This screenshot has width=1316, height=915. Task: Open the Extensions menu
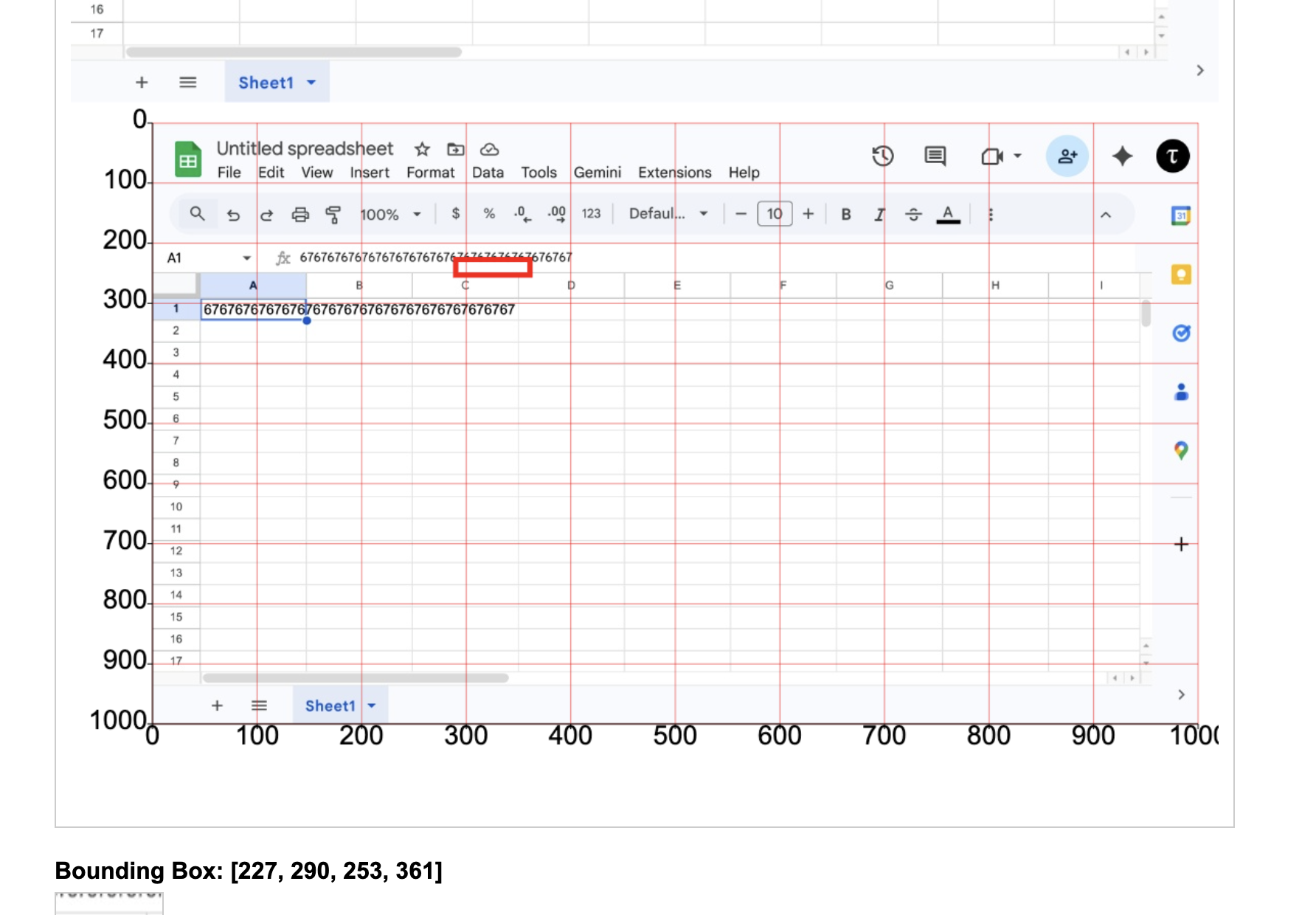pos(673,172)
